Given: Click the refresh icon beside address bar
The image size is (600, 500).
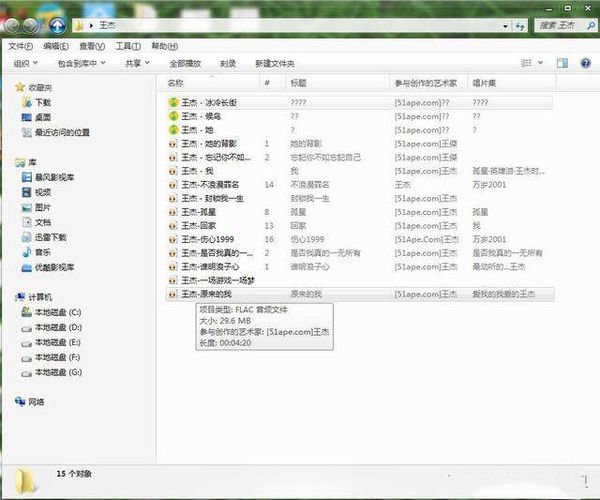Looking at the screenshot, I should coord(520,26).
